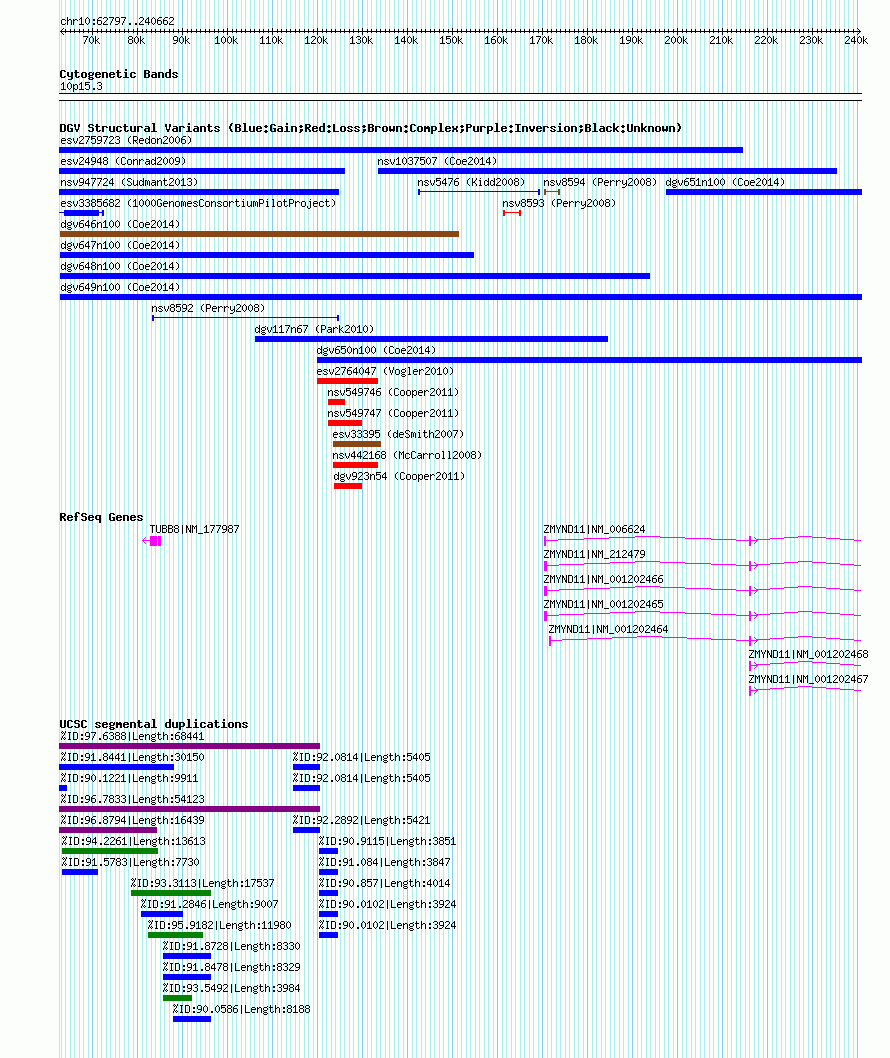Select variant label dgv646n100 (Coe2014)
Viewport: 890px width, 1058px height.
[120, 224]
